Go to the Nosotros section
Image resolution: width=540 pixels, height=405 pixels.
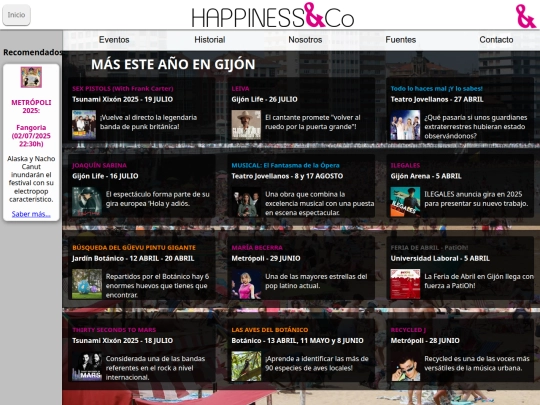(305, 40)
